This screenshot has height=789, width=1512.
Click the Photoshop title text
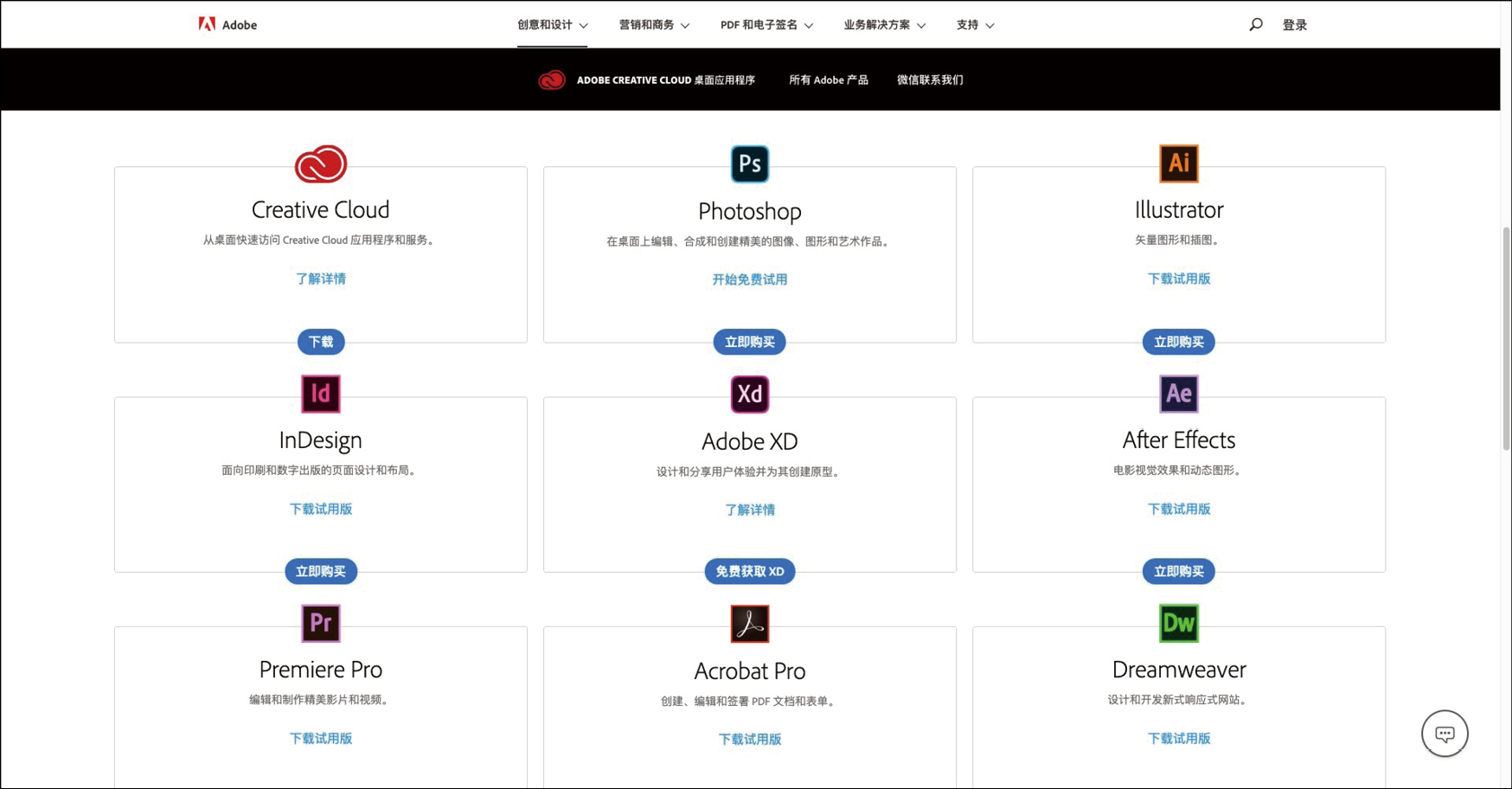click(x=750, y=211)
